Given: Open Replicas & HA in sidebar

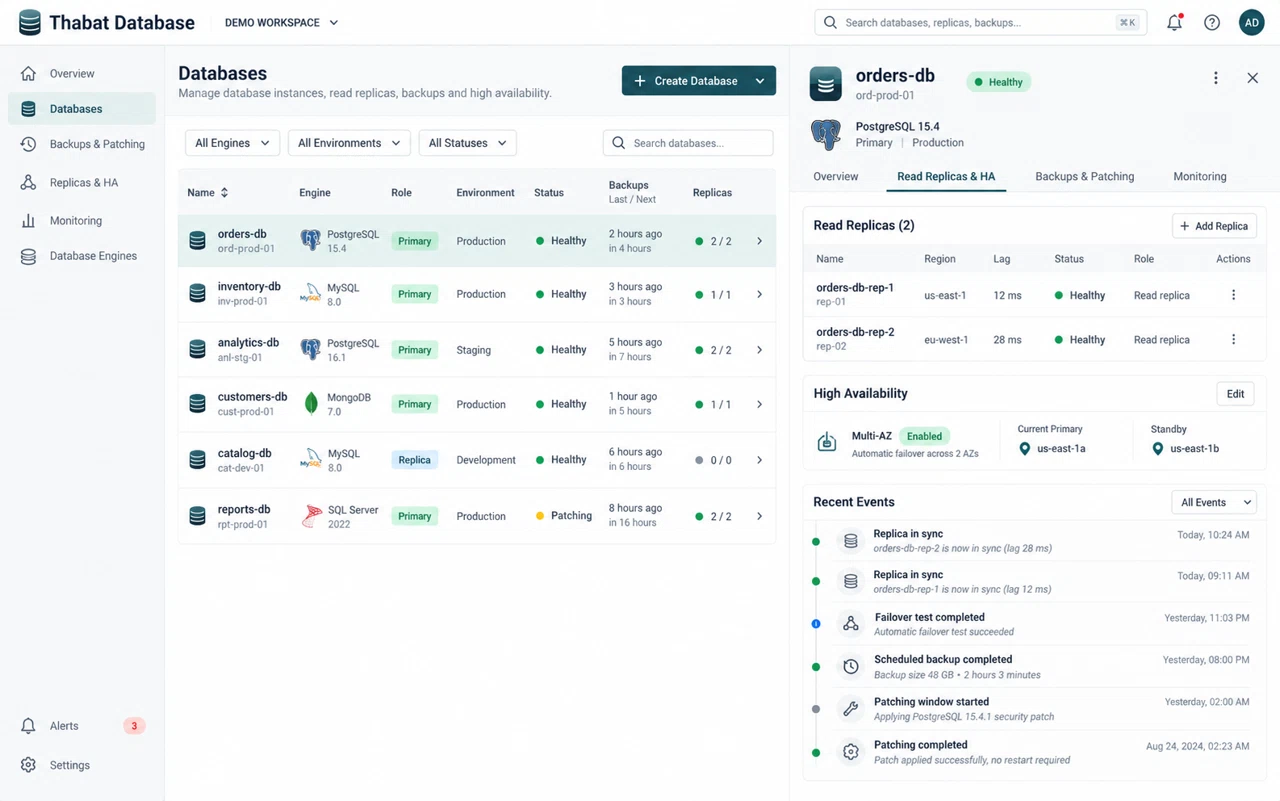Looking at the screenshot, I should pos(82,183).
